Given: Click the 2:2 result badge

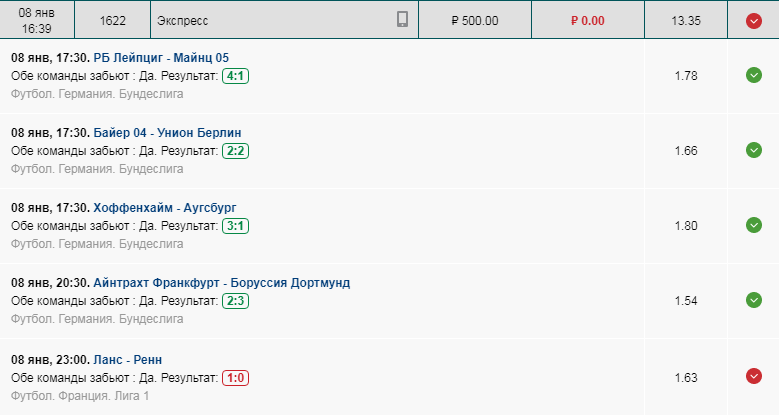Looking at the screenshot, I should pyautogui.click(x=235, y=151).
